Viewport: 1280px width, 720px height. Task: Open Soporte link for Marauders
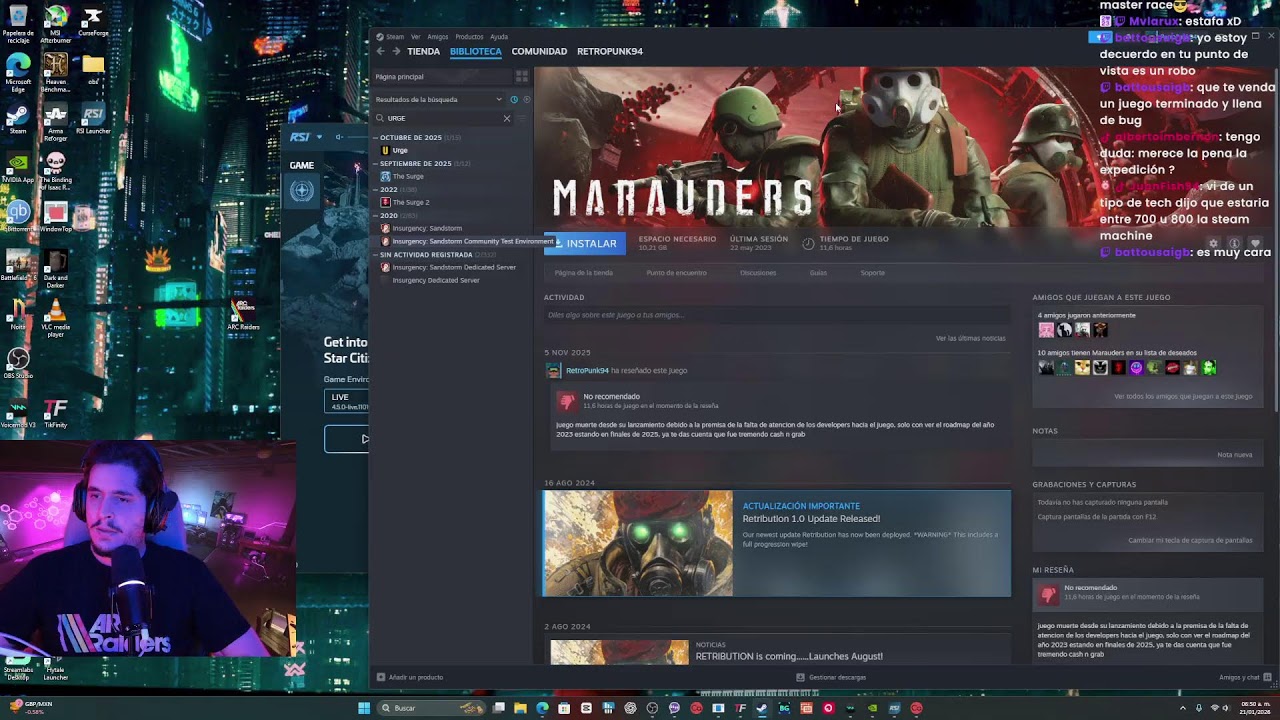pyautogui.click(x=873, y=272)
